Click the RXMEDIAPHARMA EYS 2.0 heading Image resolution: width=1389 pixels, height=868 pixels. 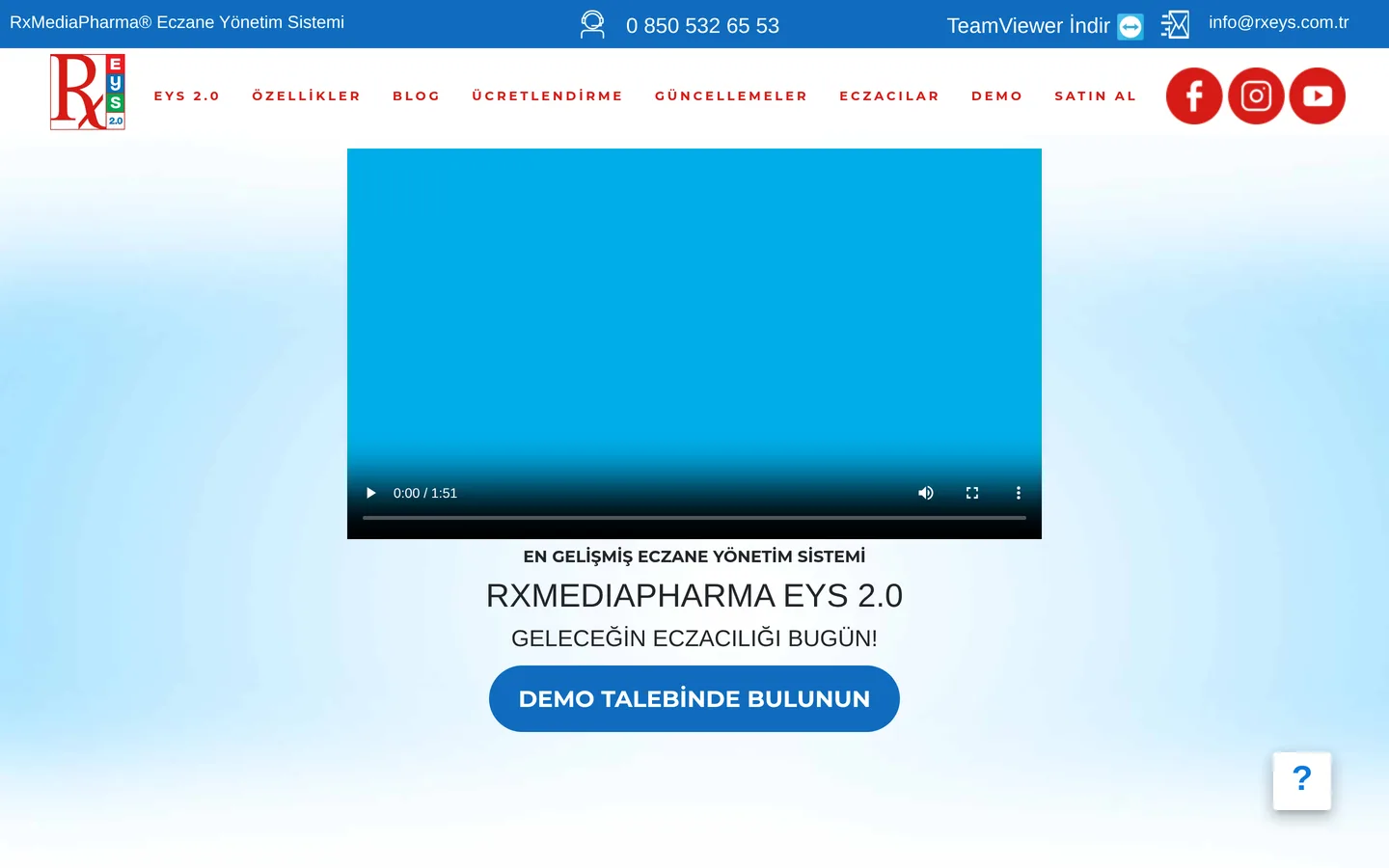point(694,596)
